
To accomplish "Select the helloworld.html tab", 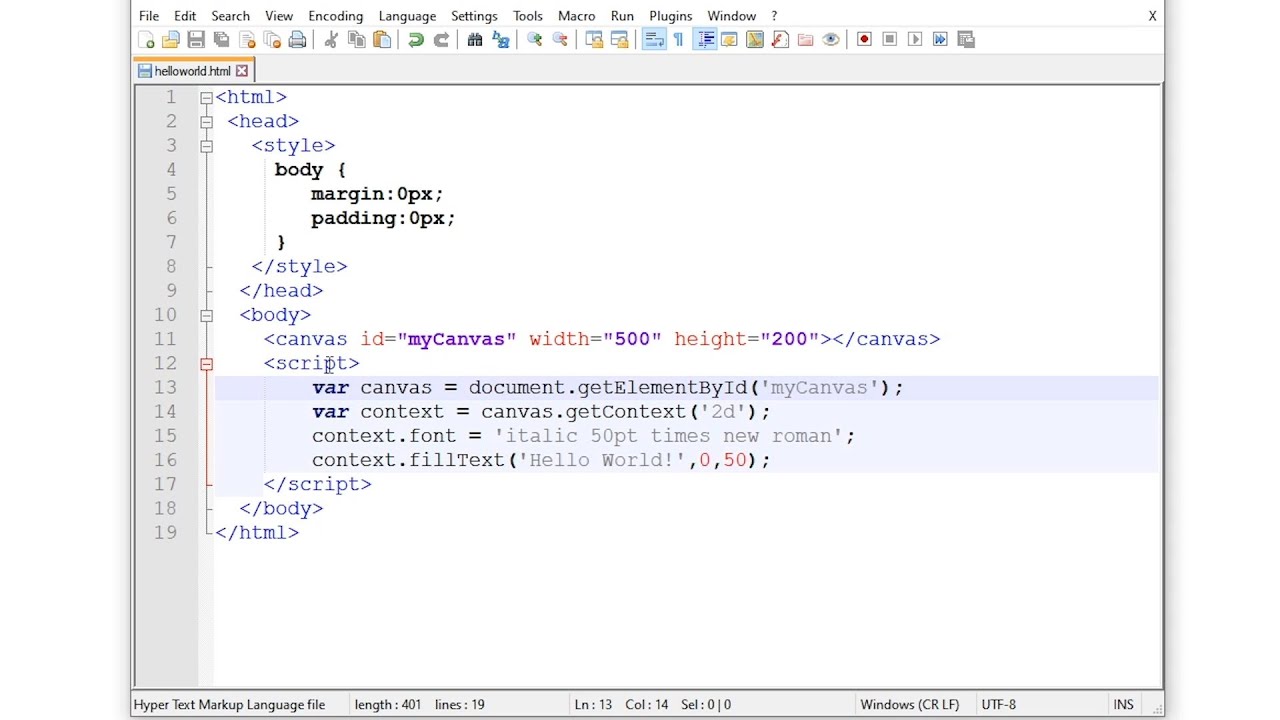I will (192, 71).
